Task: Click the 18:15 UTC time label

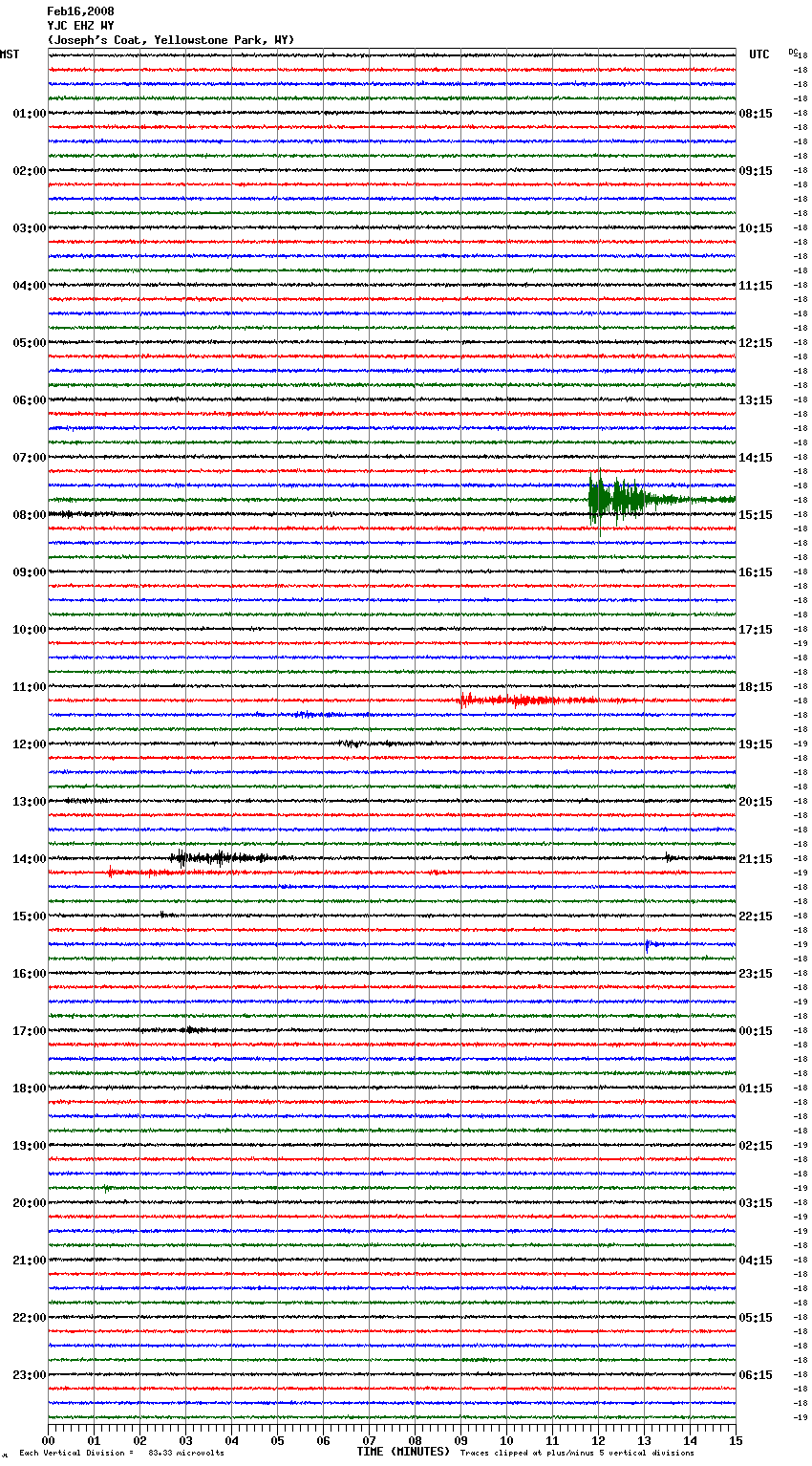Action: pyautogui.click(x=756, y=687)
